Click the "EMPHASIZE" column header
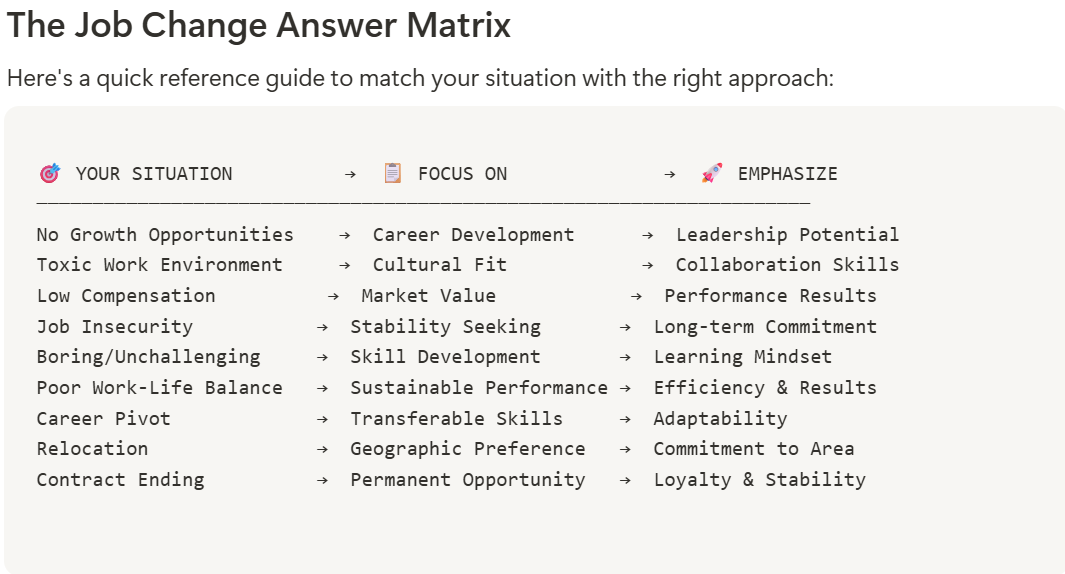This screenshot has width=1065, height=574. (x=787, y=174)
